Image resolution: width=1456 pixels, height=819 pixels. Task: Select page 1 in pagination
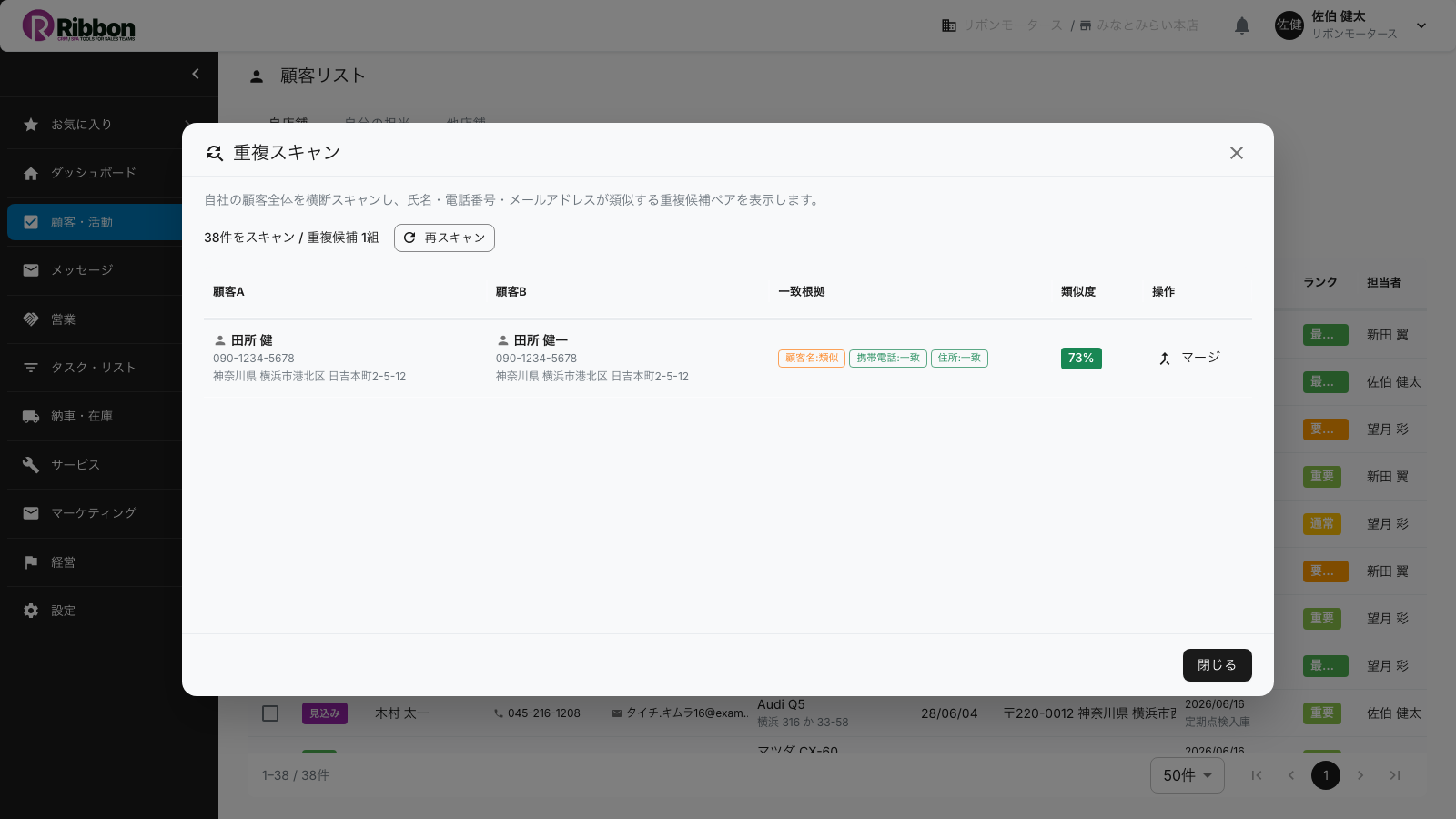click(1326, 775)
